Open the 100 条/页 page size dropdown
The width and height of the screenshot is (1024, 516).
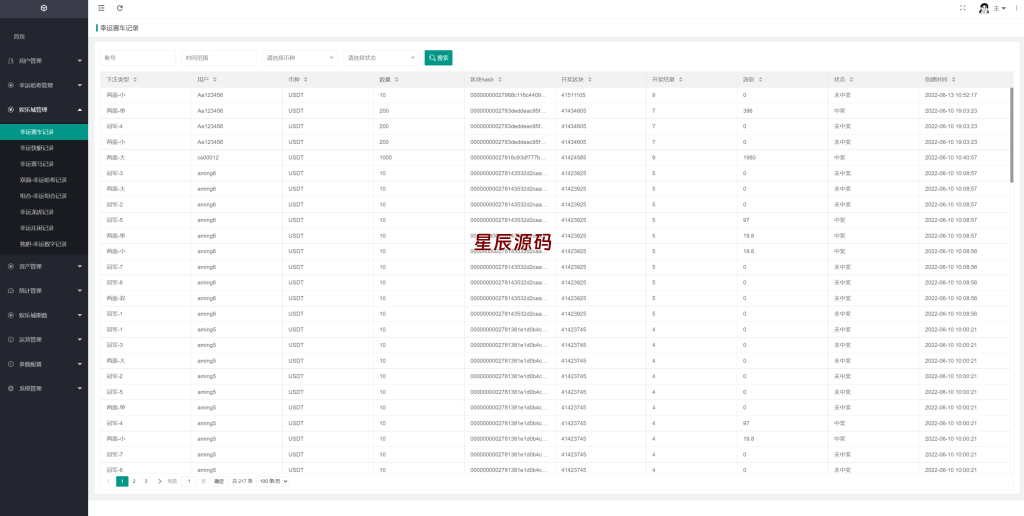pos(273,481)
